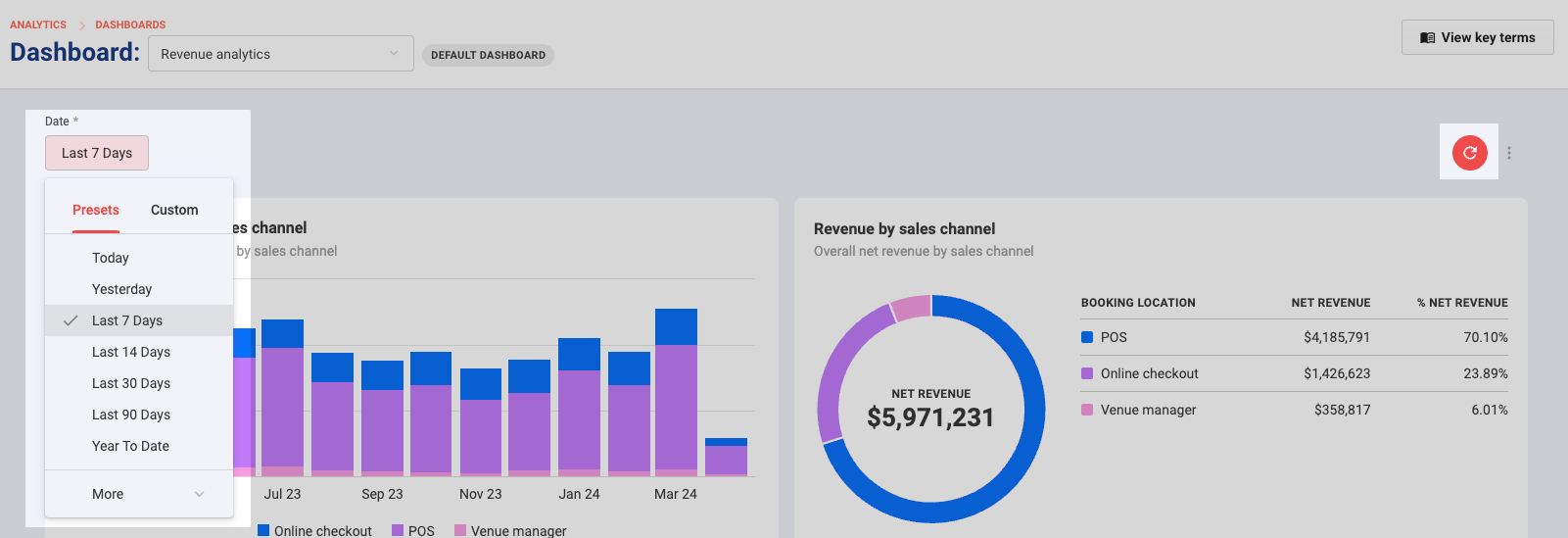This screenshot has height=538, width=1568.
Task: Toggle Venue manager legend in bar chart
Action: 510,530
